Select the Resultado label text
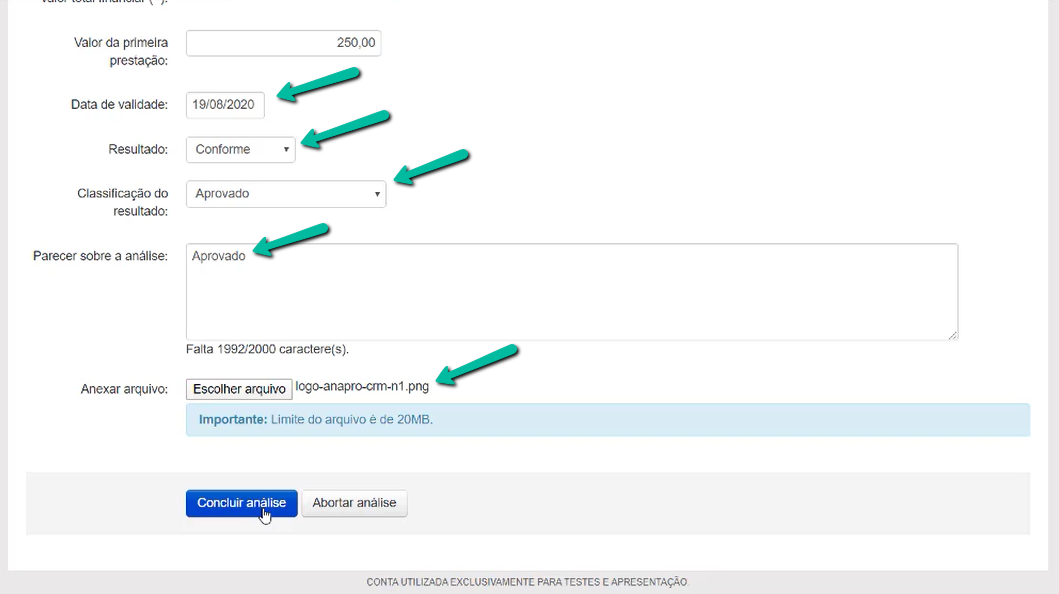Viewport: 1059px width, 594px height. pyautogui.click(x=138, y=149)
